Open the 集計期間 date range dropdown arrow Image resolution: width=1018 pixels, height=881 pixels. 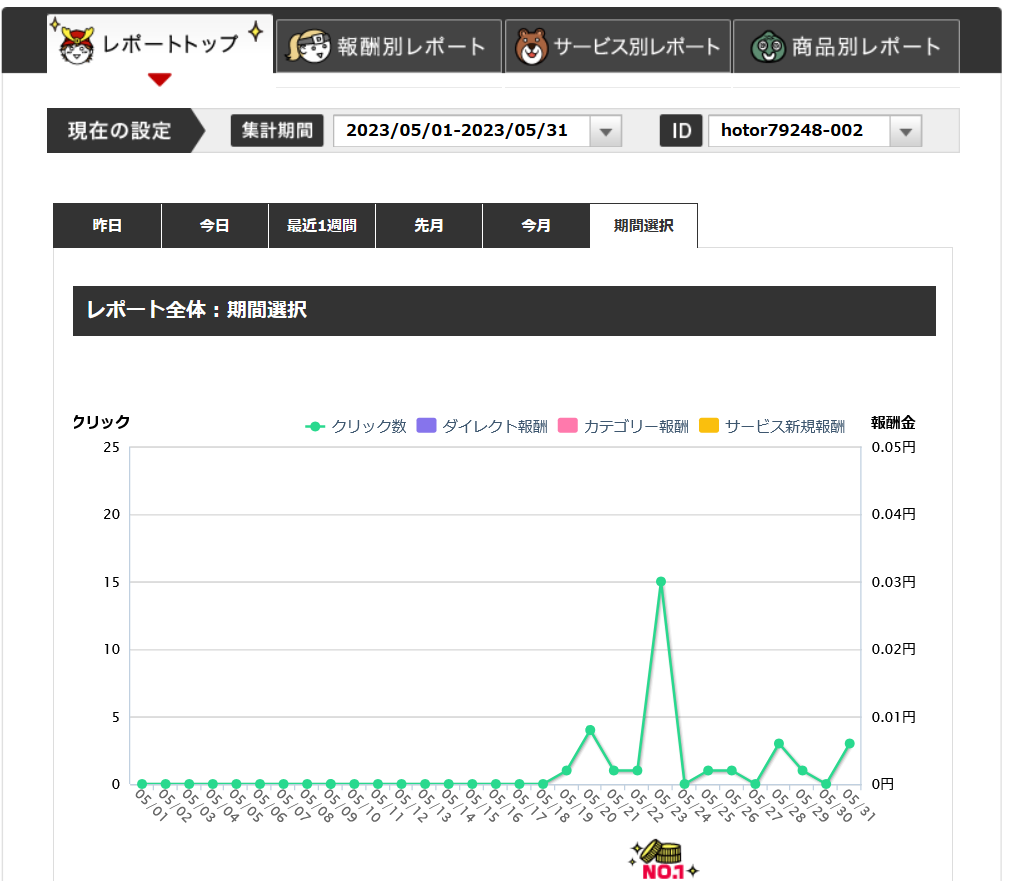click(605, 131)
